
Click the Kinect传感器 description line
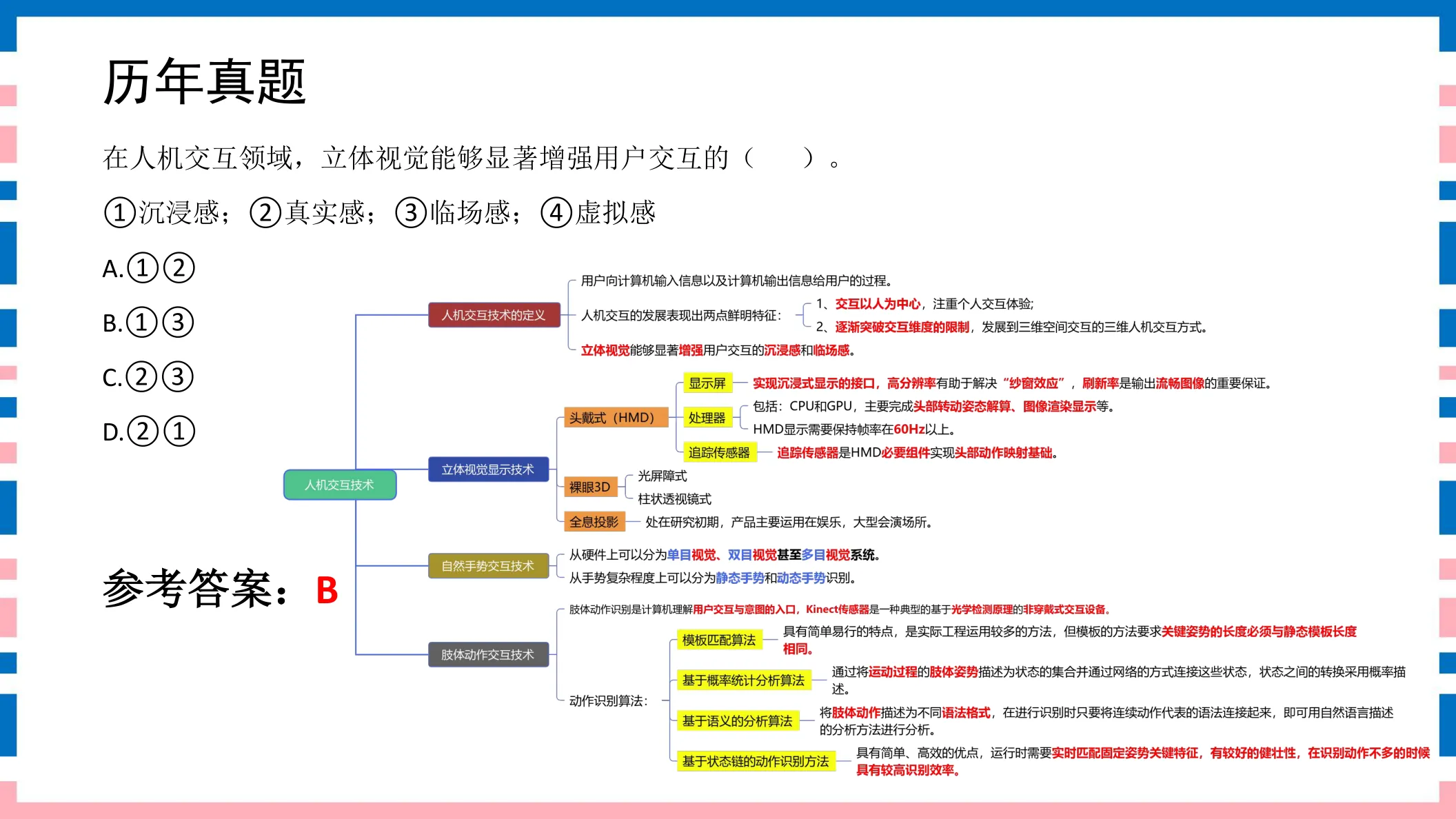pos(840,609)
